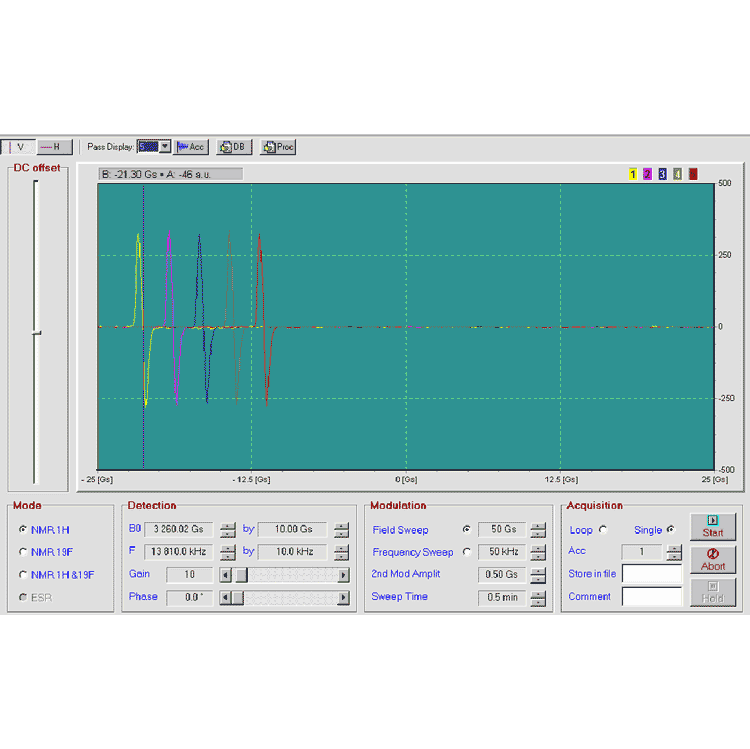Choose the Field Sweep radio option
750x749 pixels.
click(x=467, y=529)
